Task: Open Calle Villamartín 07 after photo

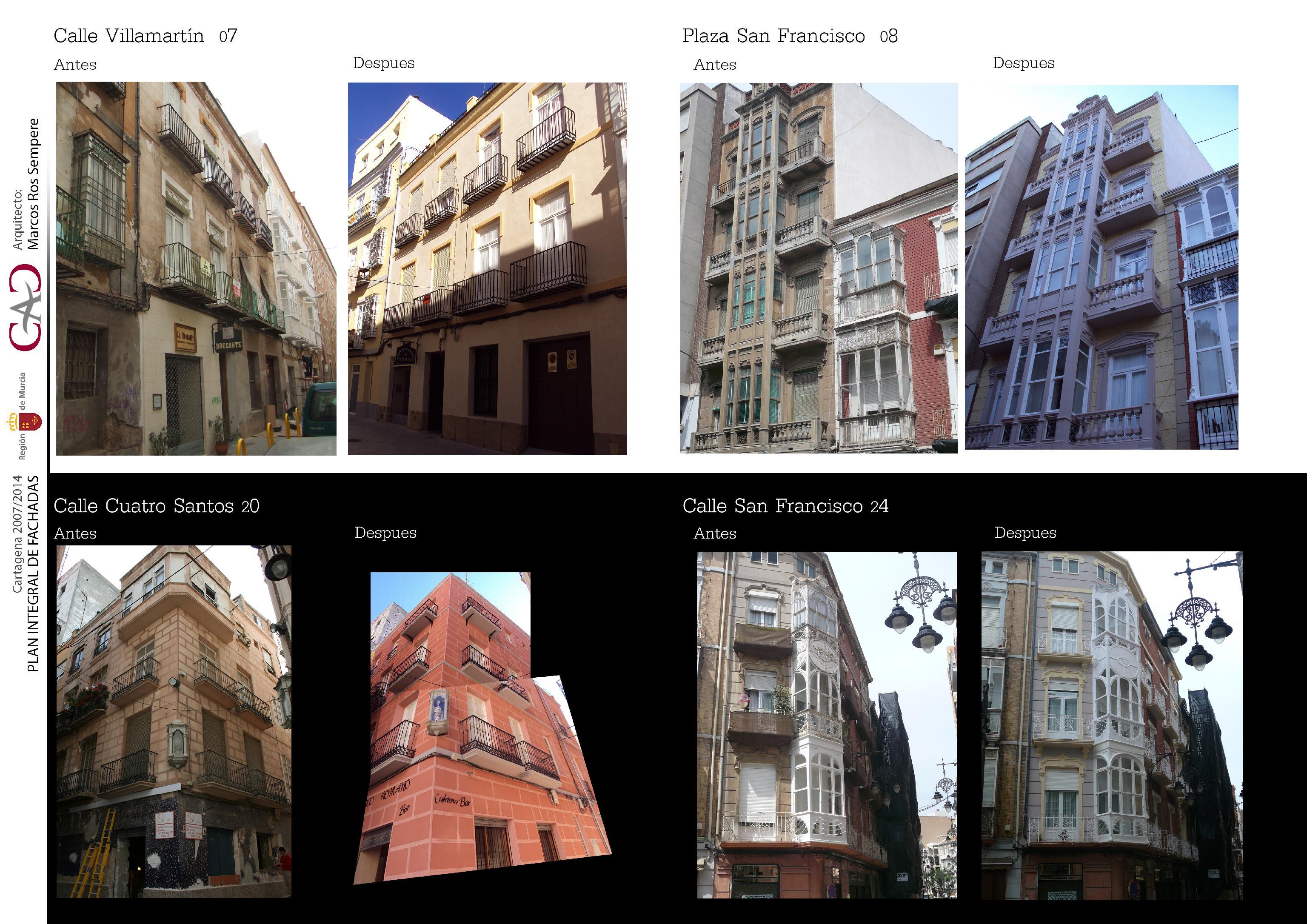Action: click(487, 268)
